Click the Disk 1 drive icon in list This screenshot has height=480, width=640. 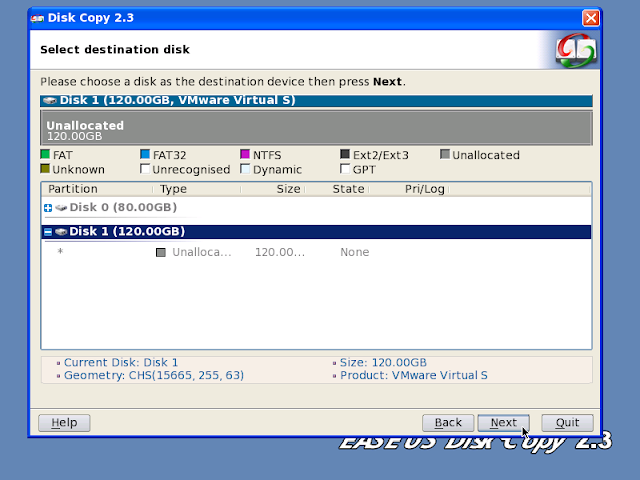(x=61, y=232)
